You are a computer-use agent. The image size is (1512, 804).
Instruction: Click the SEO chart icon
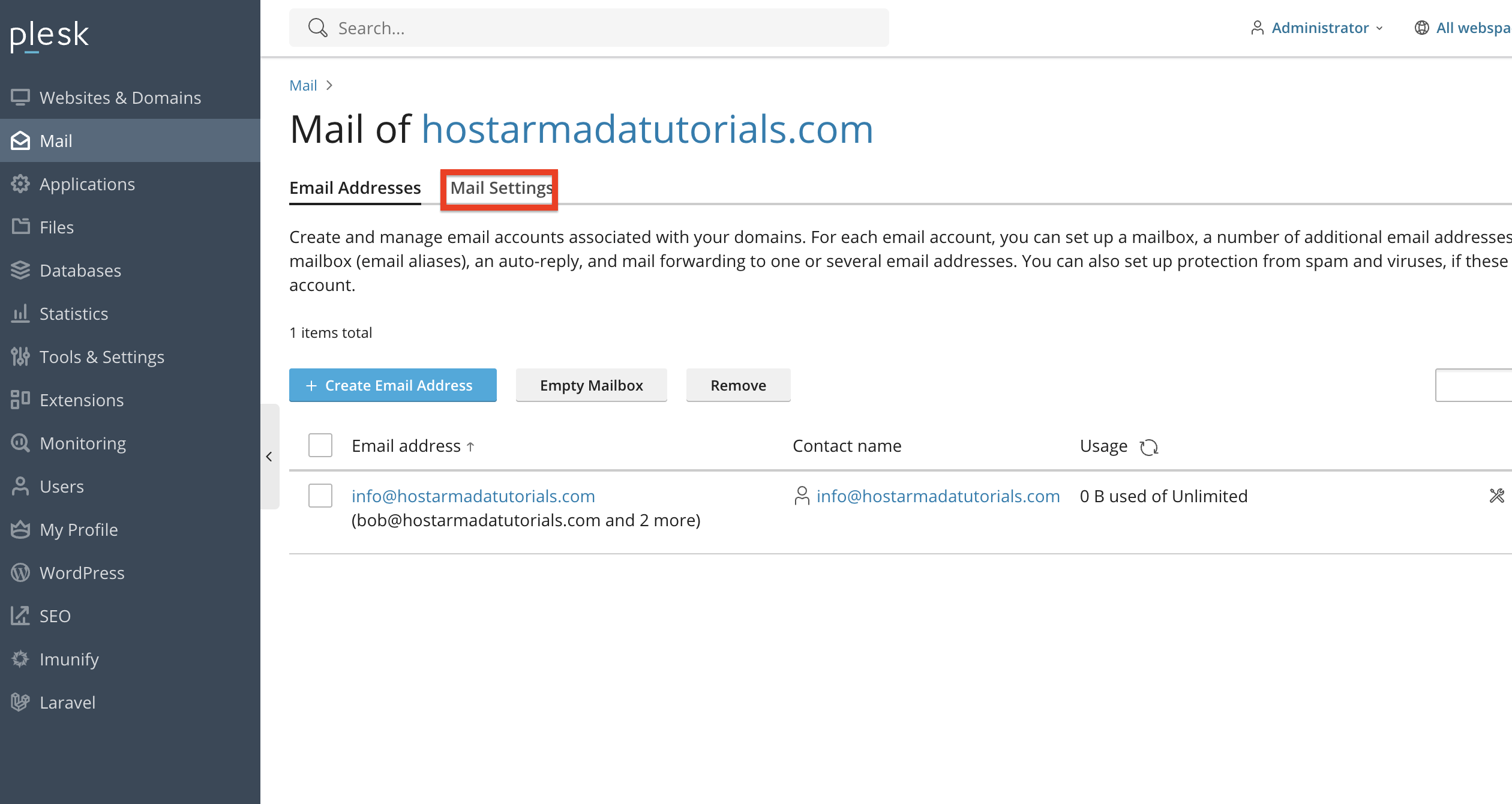coord(20,616)
